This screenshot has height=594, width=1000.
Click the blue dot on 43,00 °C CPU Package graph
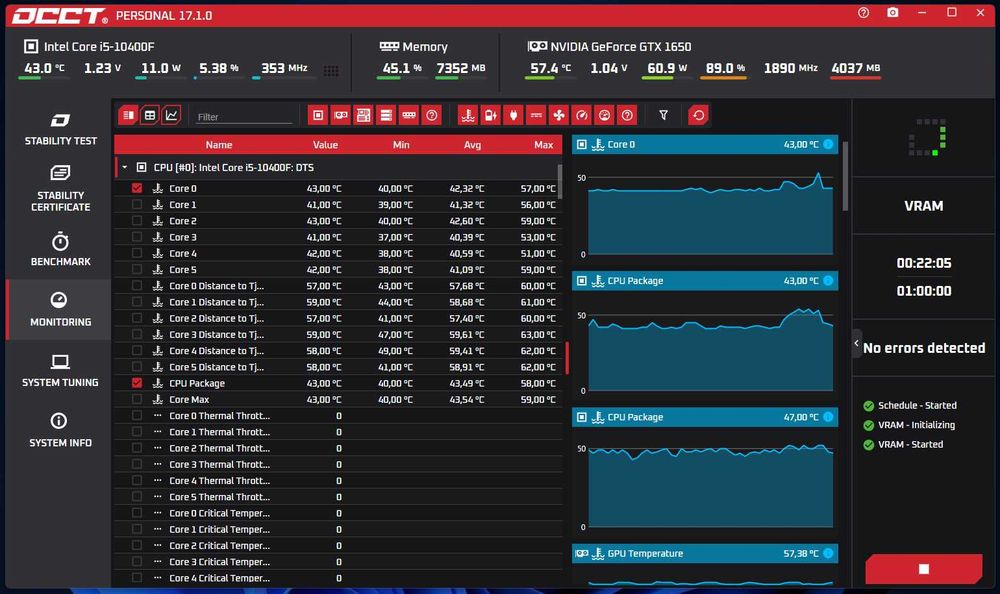[828, 281]
